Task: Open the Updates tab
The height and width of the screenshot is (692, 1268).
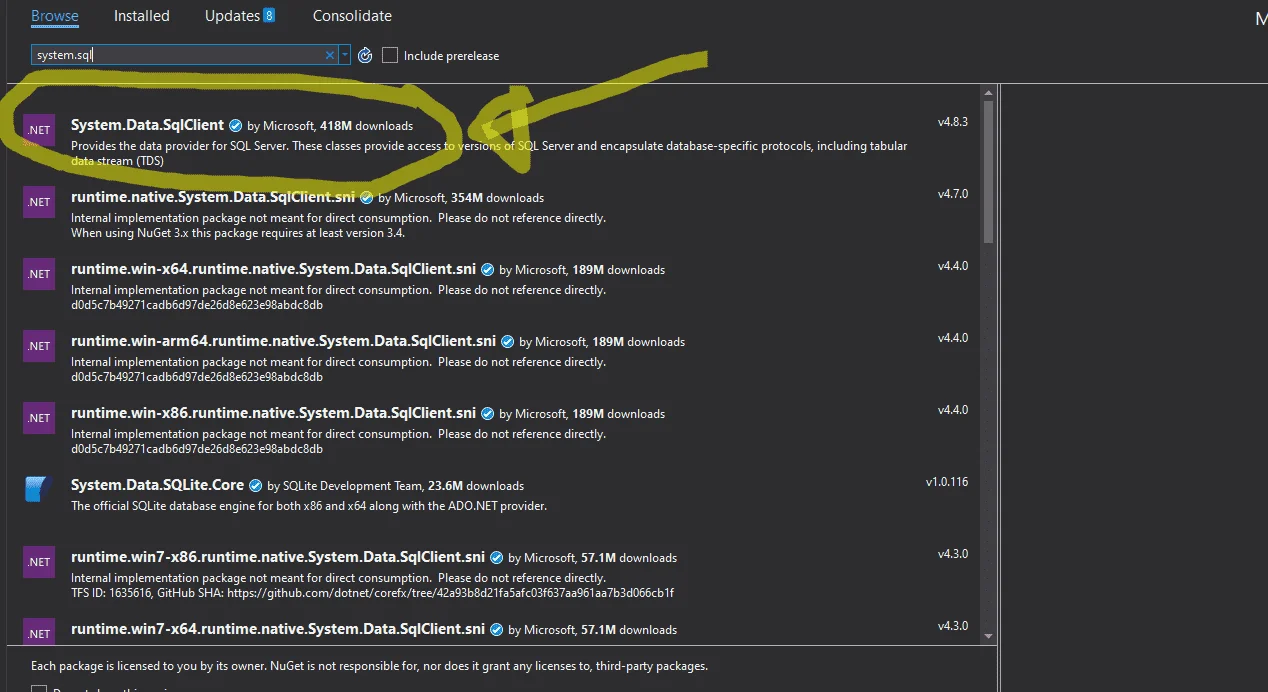Action: [x=232, y=16]
